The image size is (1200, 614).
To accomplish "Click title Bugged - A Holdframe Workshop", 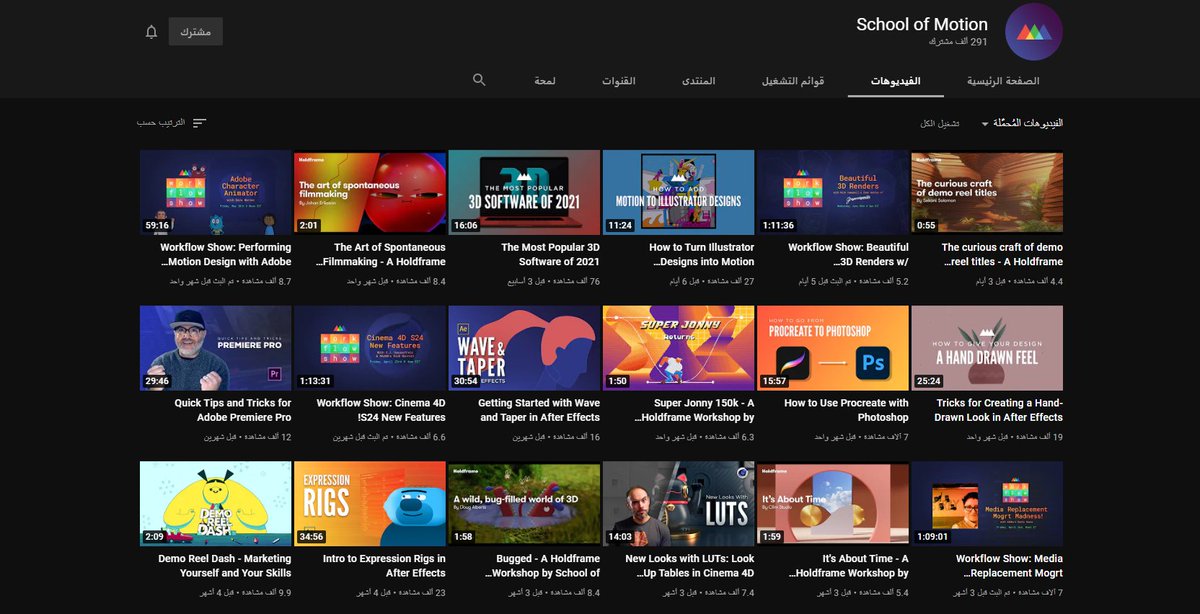I will coord(541,566).
